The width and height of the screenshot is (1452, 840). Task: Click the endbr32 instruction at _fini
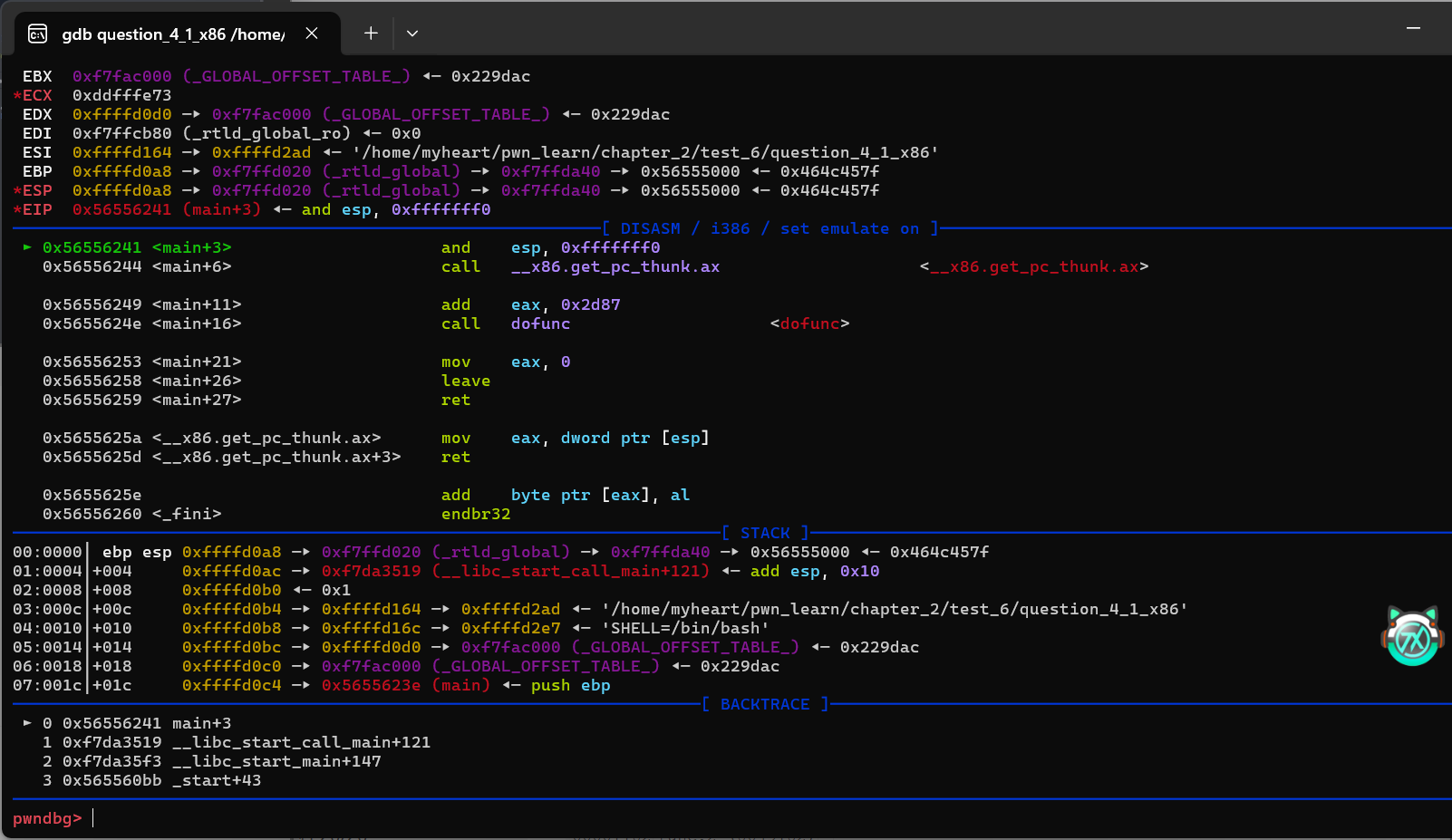(x=476, y=514)
